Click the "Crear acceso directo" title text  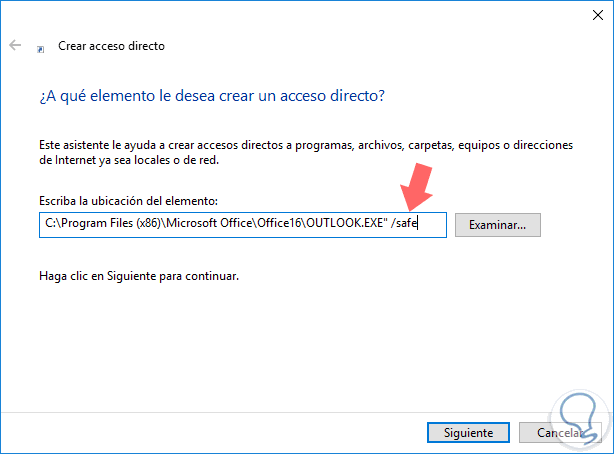point(111,46)
